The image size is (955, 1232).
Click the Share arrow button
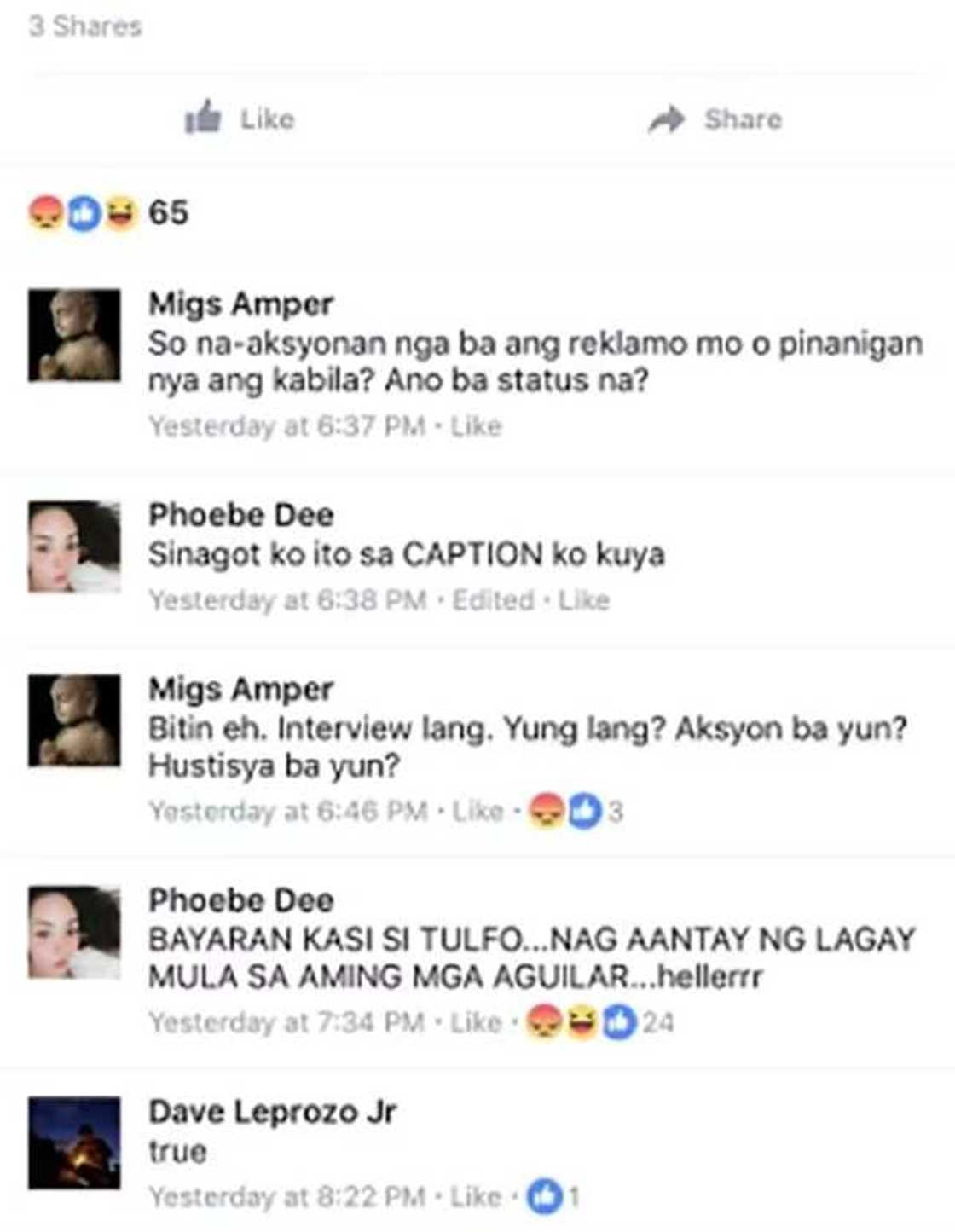pyautogui.click(x=715, y=119)
